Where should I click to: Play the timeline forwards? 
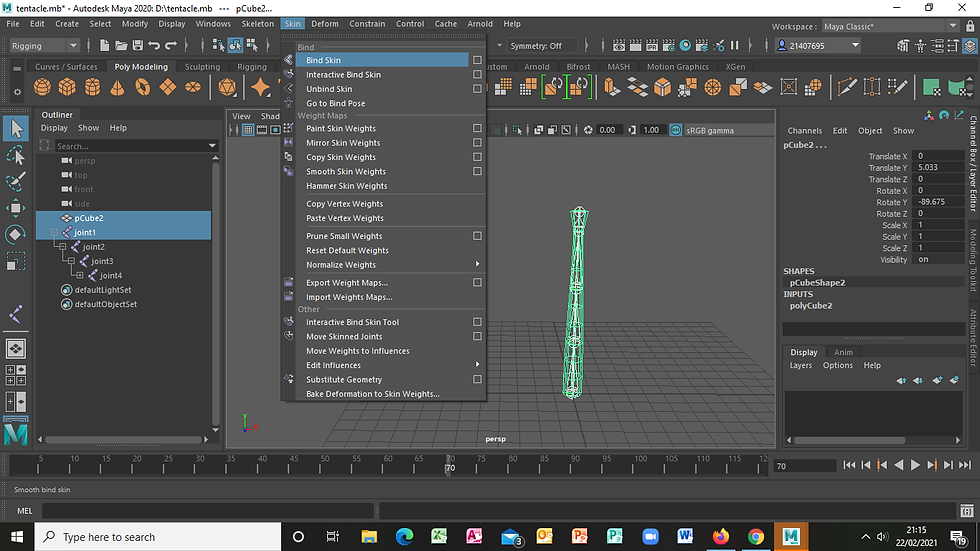point(915,465)
